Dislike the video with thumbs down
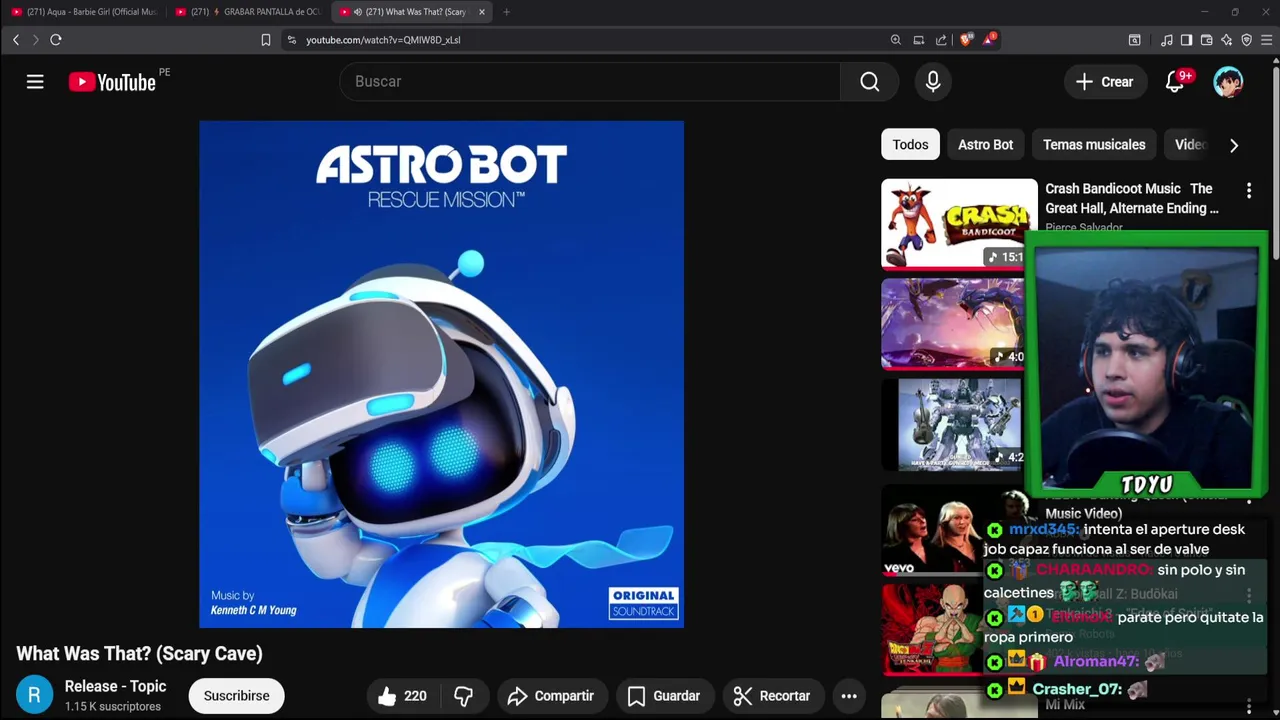The height and width of the screenshot is (720, 1280). click(464, 696)
